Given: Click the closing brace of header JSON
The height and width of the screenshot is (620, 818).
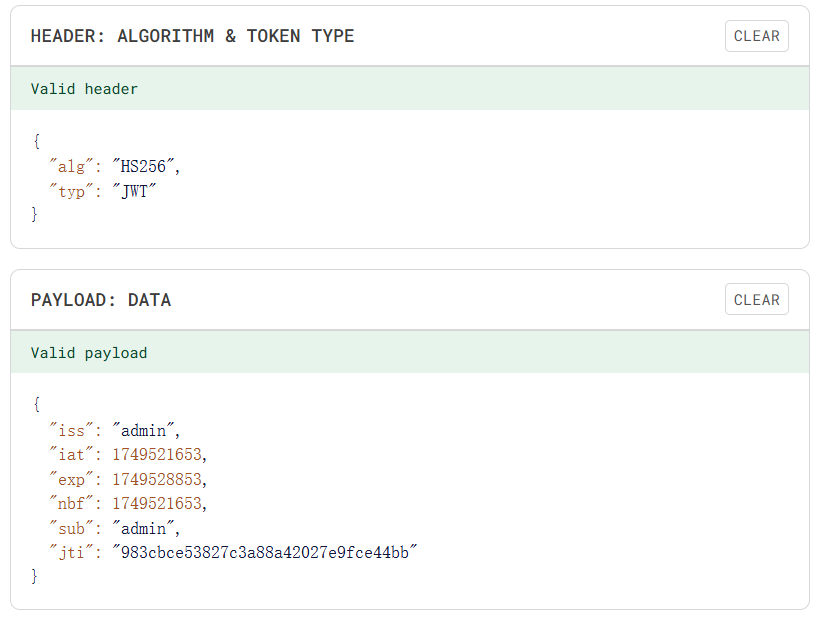Looking at the screenshot, I should pos(34,214).
